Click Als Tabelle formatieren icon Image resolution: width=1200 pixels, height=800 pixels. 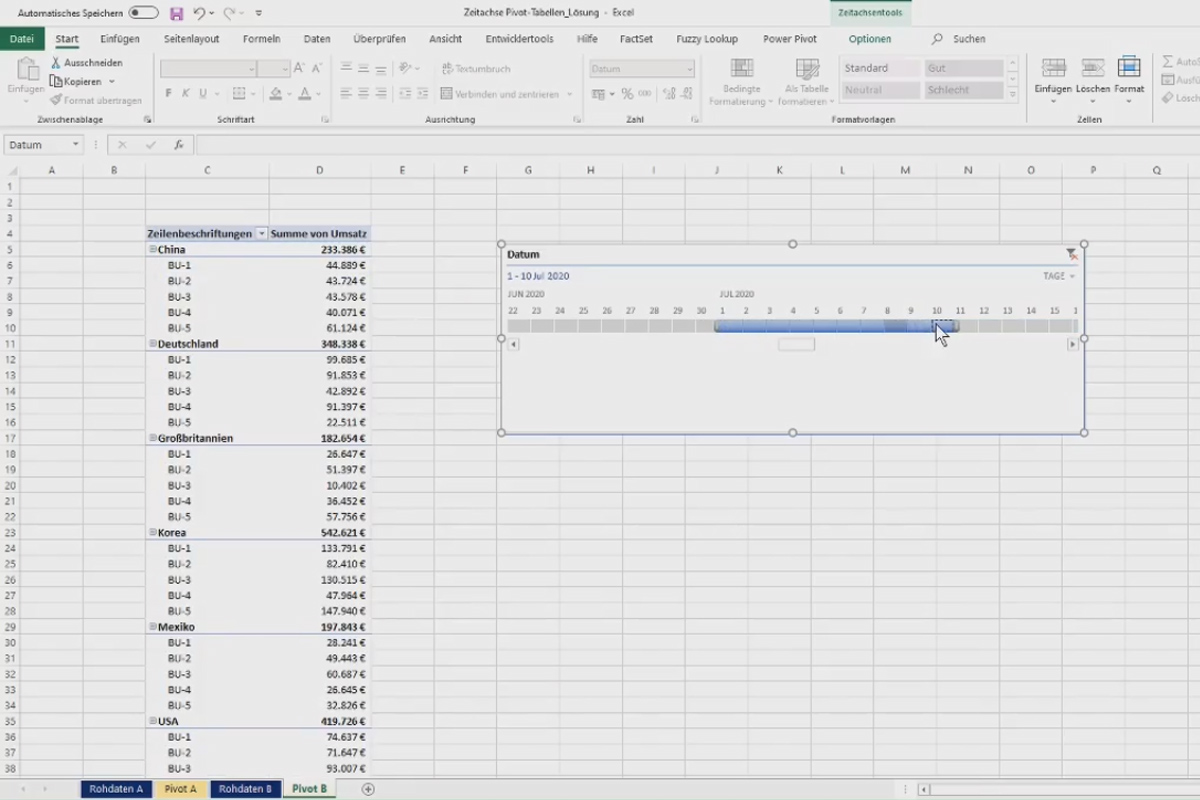click(x=806, y=69)
